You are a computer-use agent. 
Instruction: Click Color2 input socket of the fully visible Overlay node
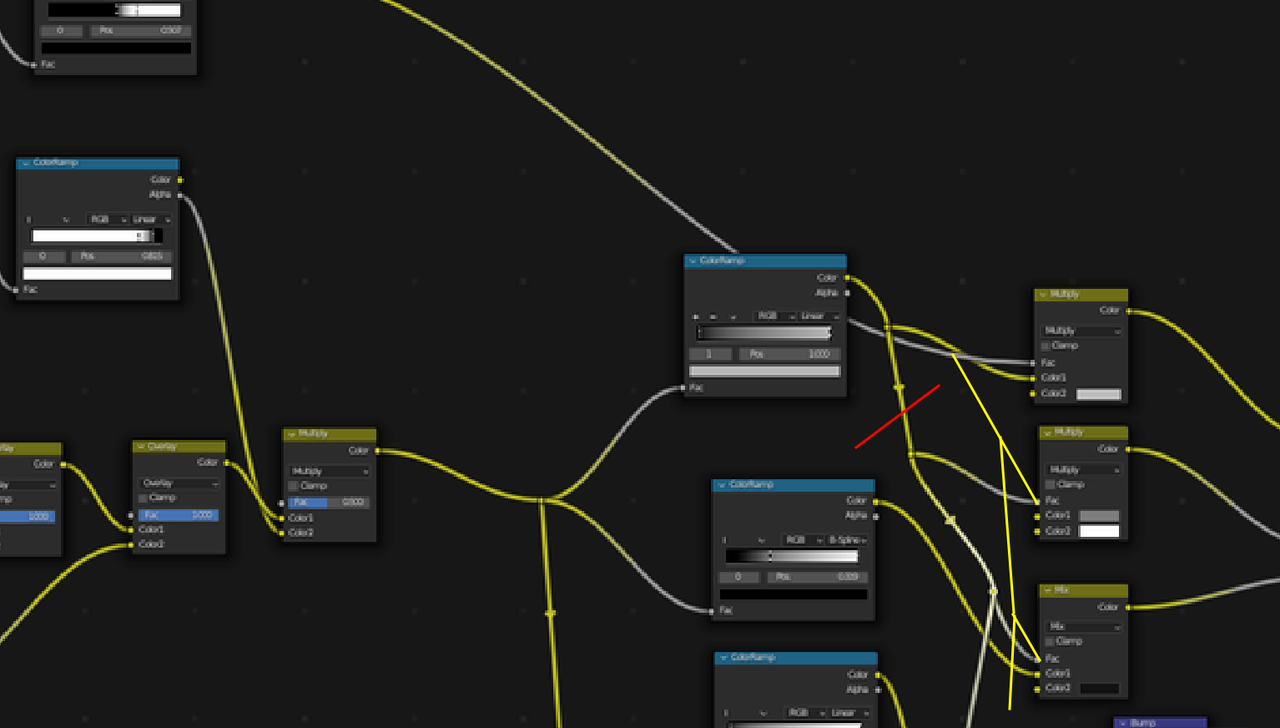pyautogui.click(x=133, y=545)
